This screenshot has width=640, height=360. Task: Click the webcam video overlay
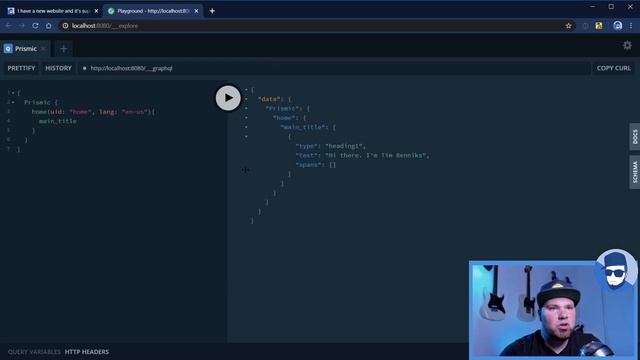pos(554,310)
